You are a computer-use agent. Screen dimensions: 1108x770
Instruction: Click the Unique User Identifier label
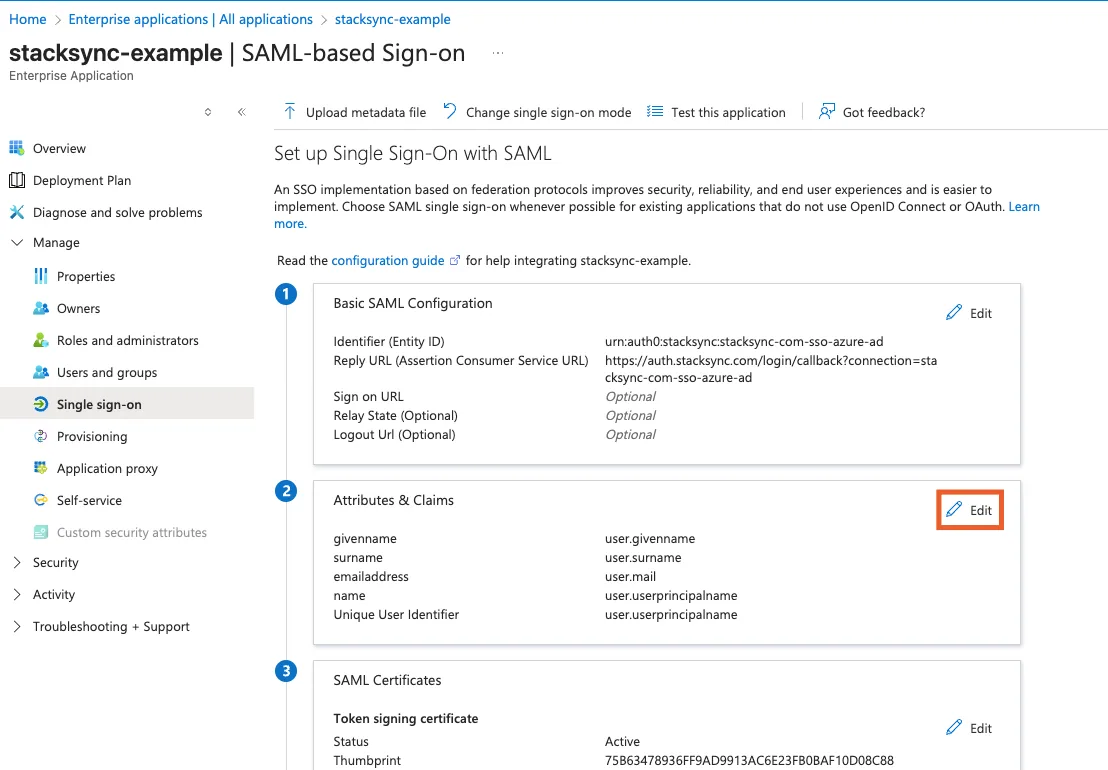(x=396, y=615)
